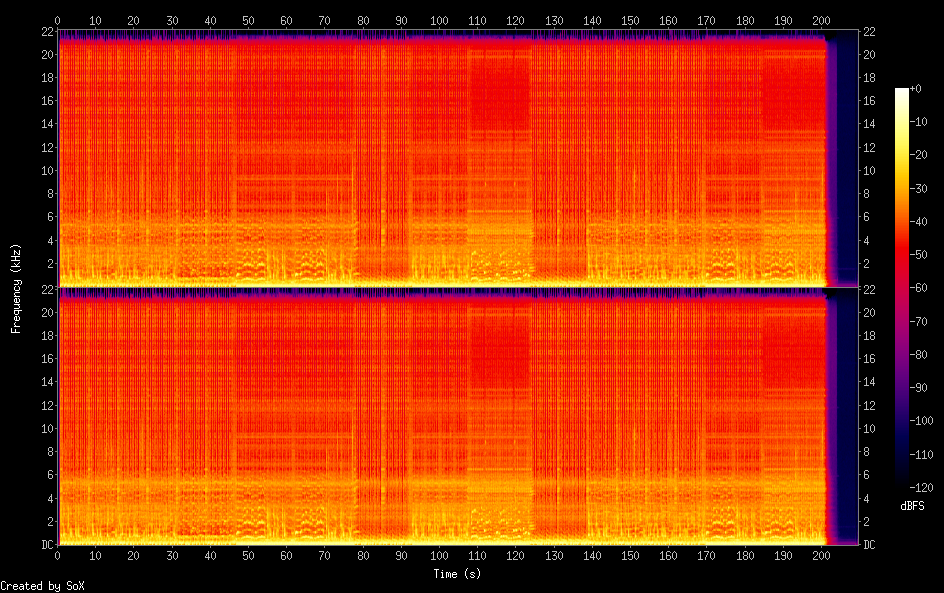Image resolution: width=944 pixels, height=593 pixels.
Task: Click the 50 tick on the bottom time axis
Action: click(x=248, y=555)
